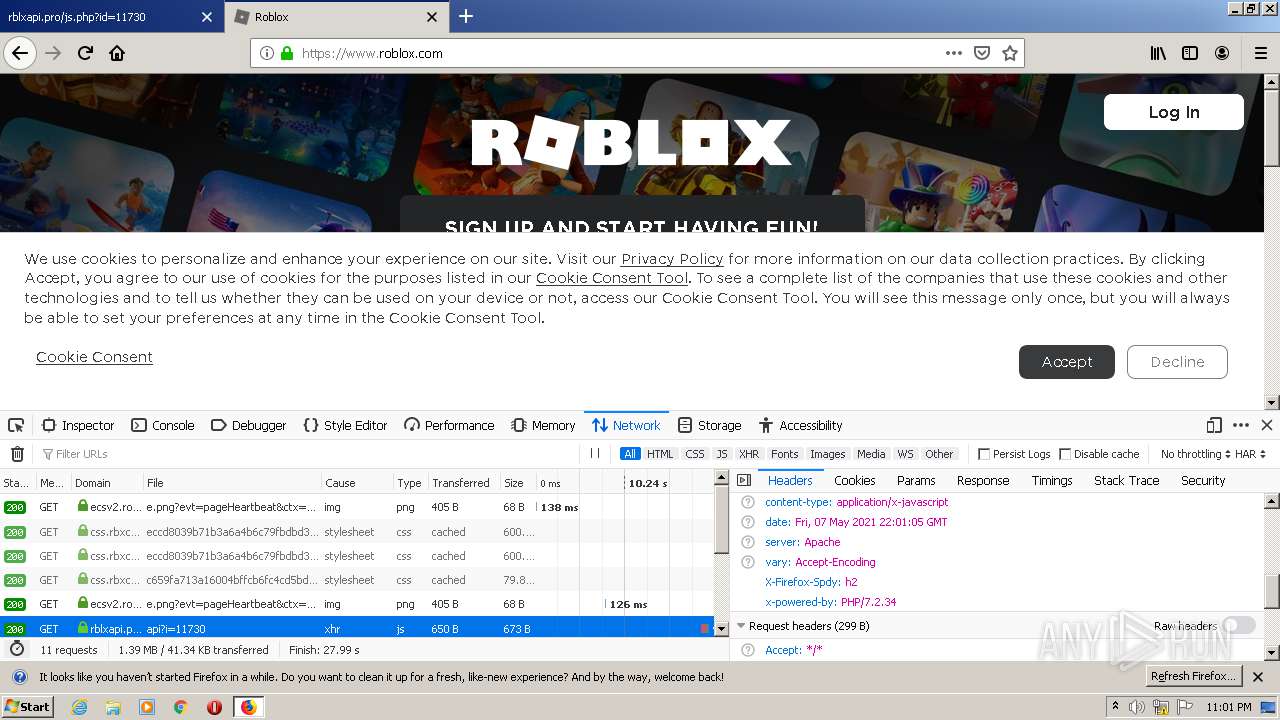Open help icon beside Accept request header
This screenshot has height=720, width=1280.
tap(747, 650)
